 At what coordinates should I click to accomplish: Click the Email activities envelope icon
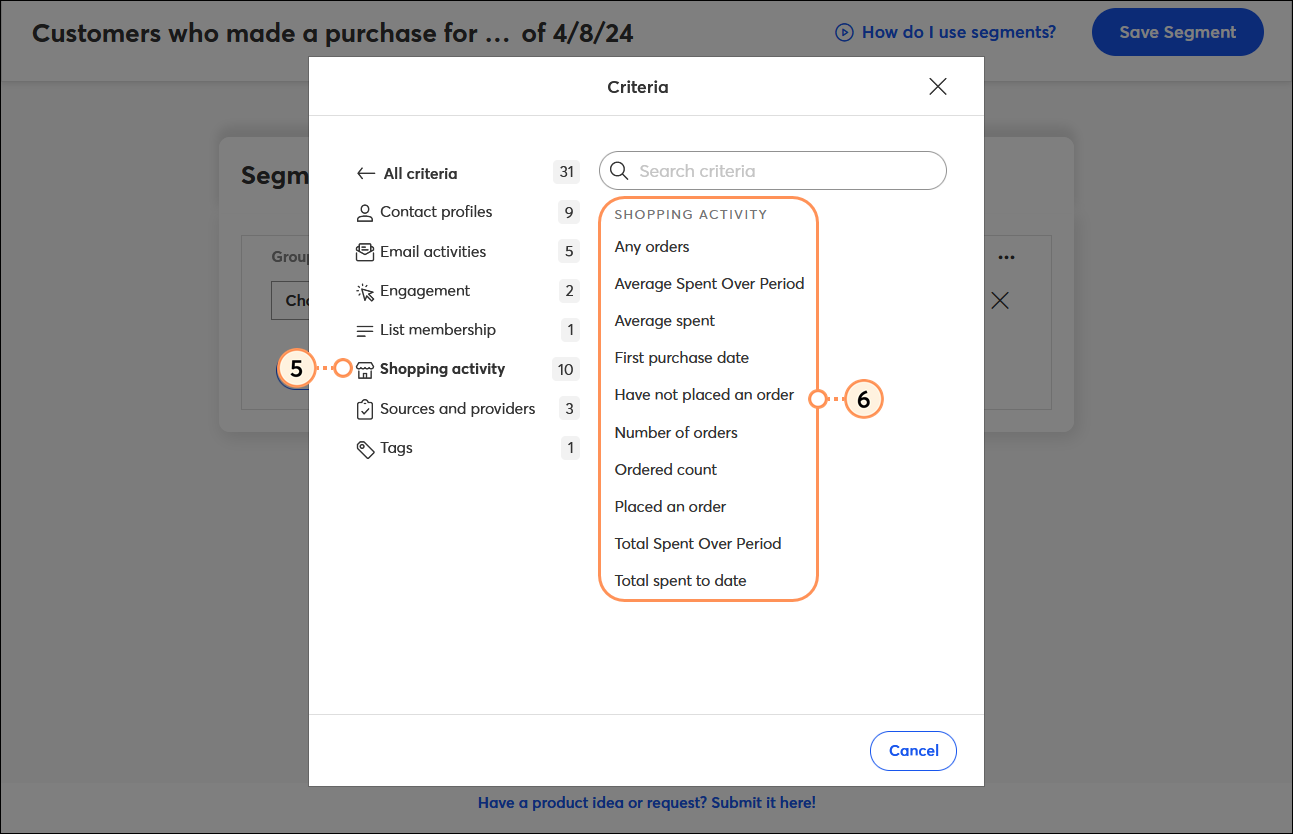pyautogui.click(x=365, y=252)
